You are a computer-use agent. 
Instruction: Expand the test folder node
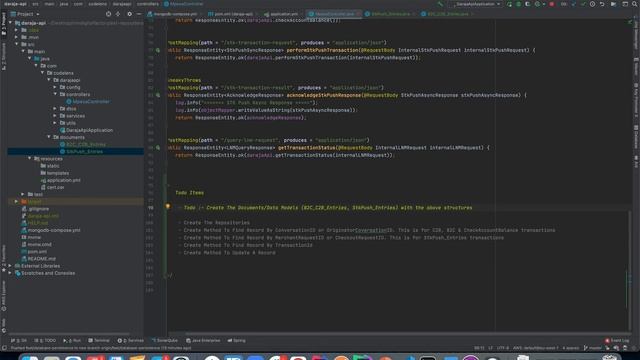[23, 194]
